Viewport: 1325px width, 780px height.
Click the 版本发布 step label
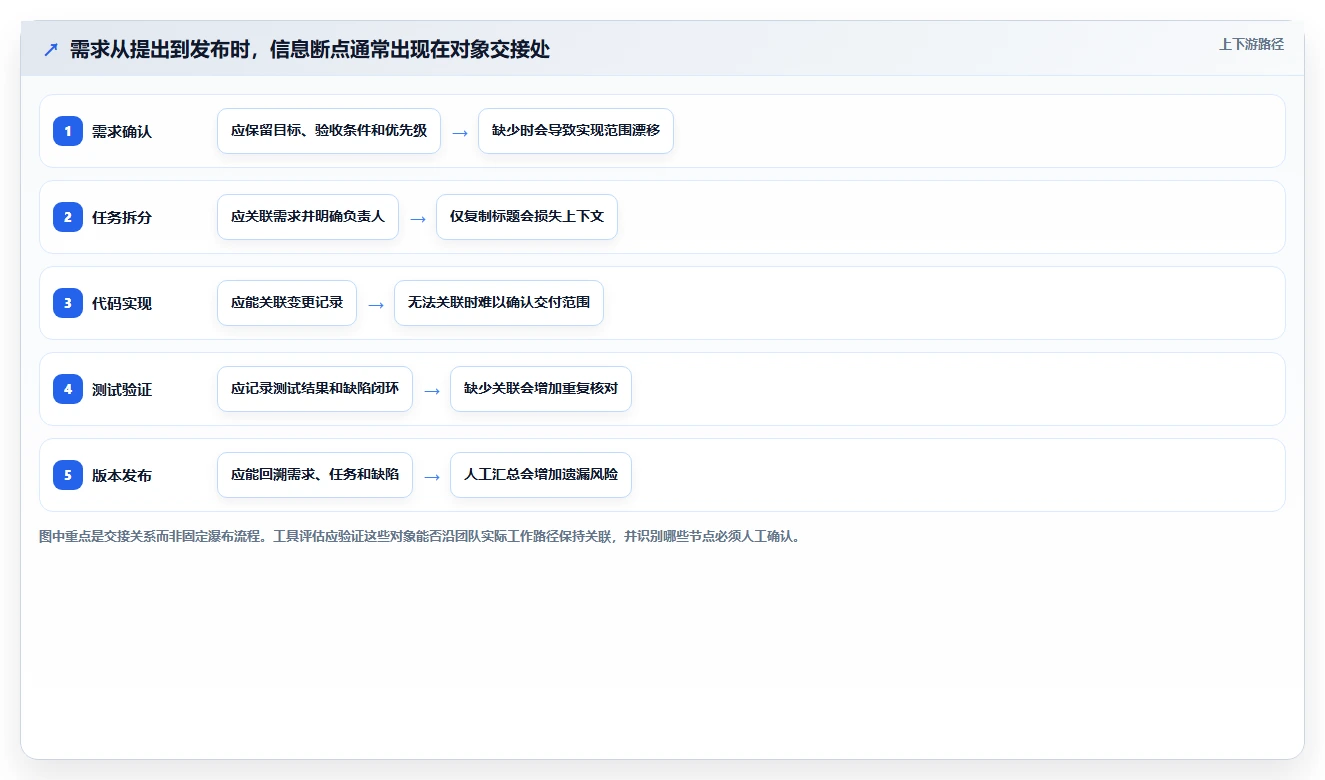click(x=122, y=475)
